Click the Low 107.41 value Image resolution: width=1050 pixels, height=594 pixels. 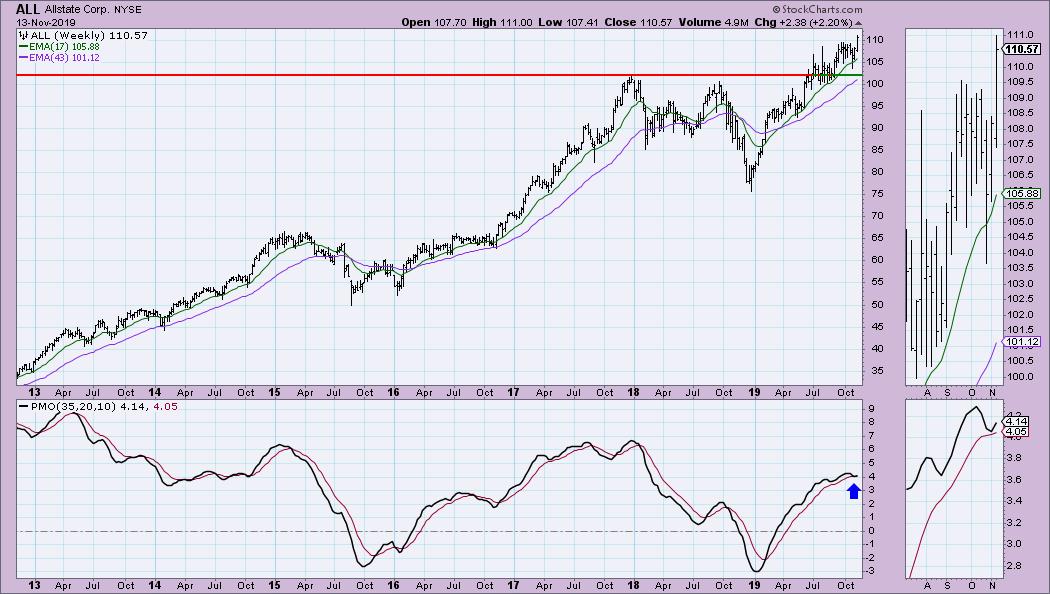click(569, 22)
